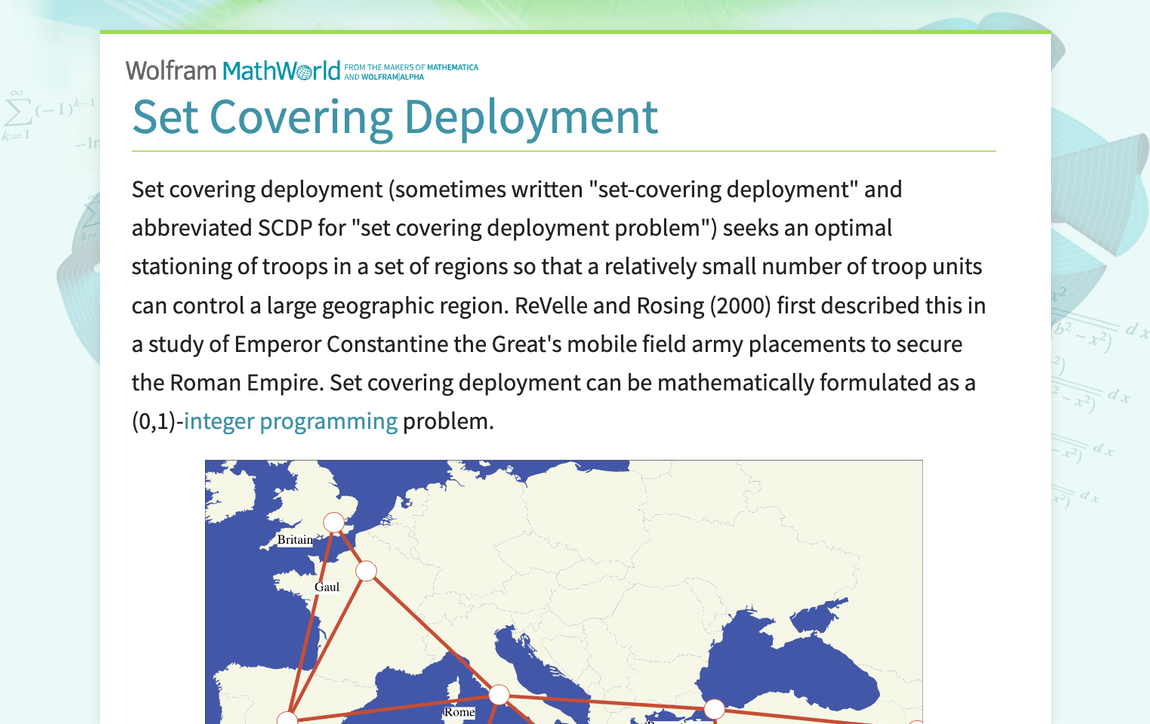Click the Gaul label on the map
This screenshot has width=1150, height=724.
click(x=327, y=587)
